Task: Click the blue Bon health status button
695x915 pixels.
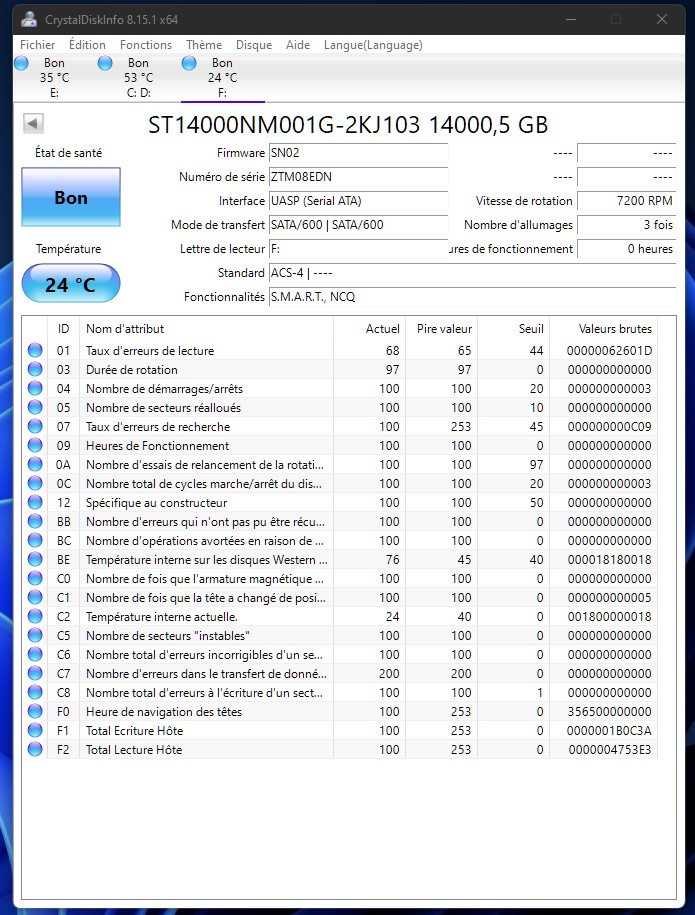Action: point(71,197)
